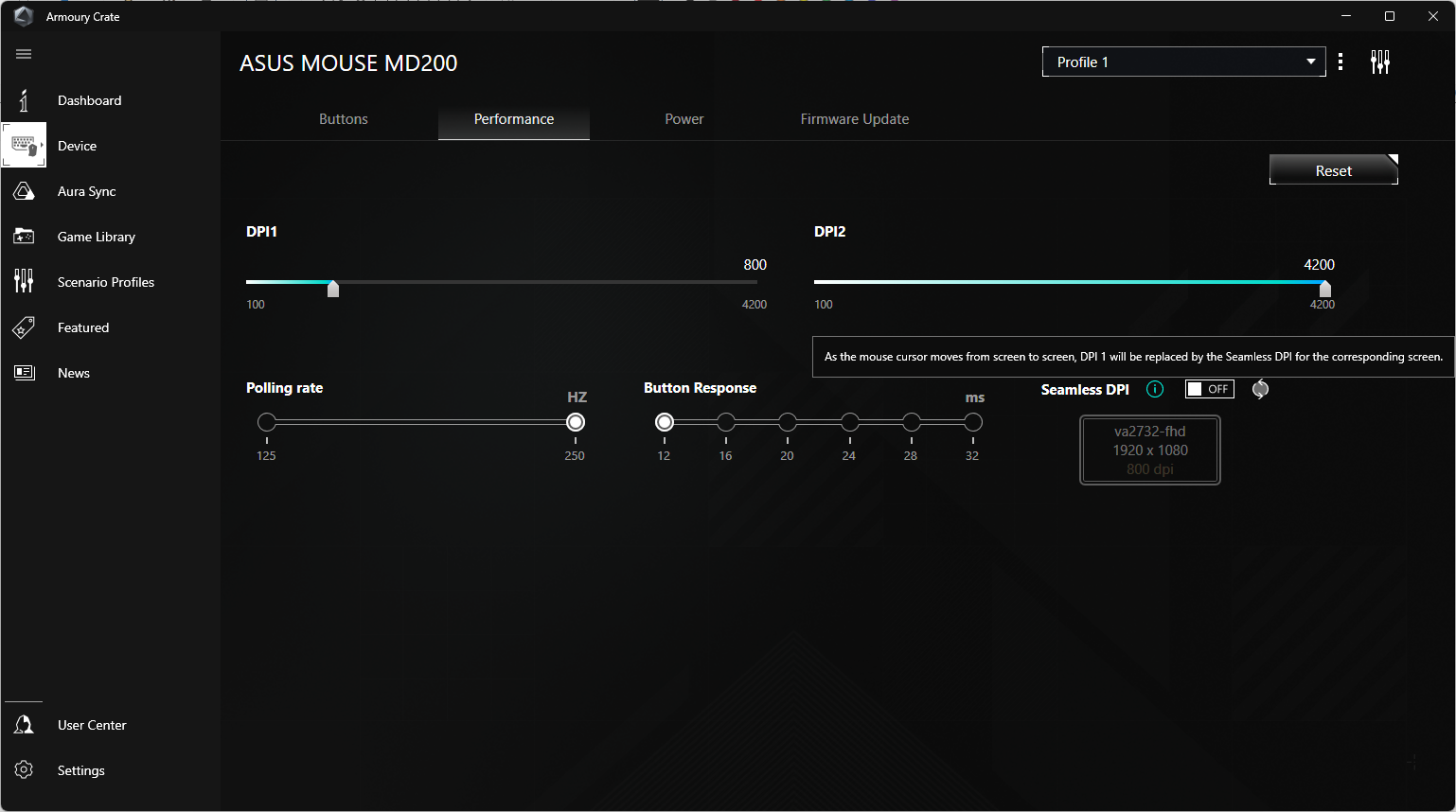Set button response to 20 ms

point(788,422)
